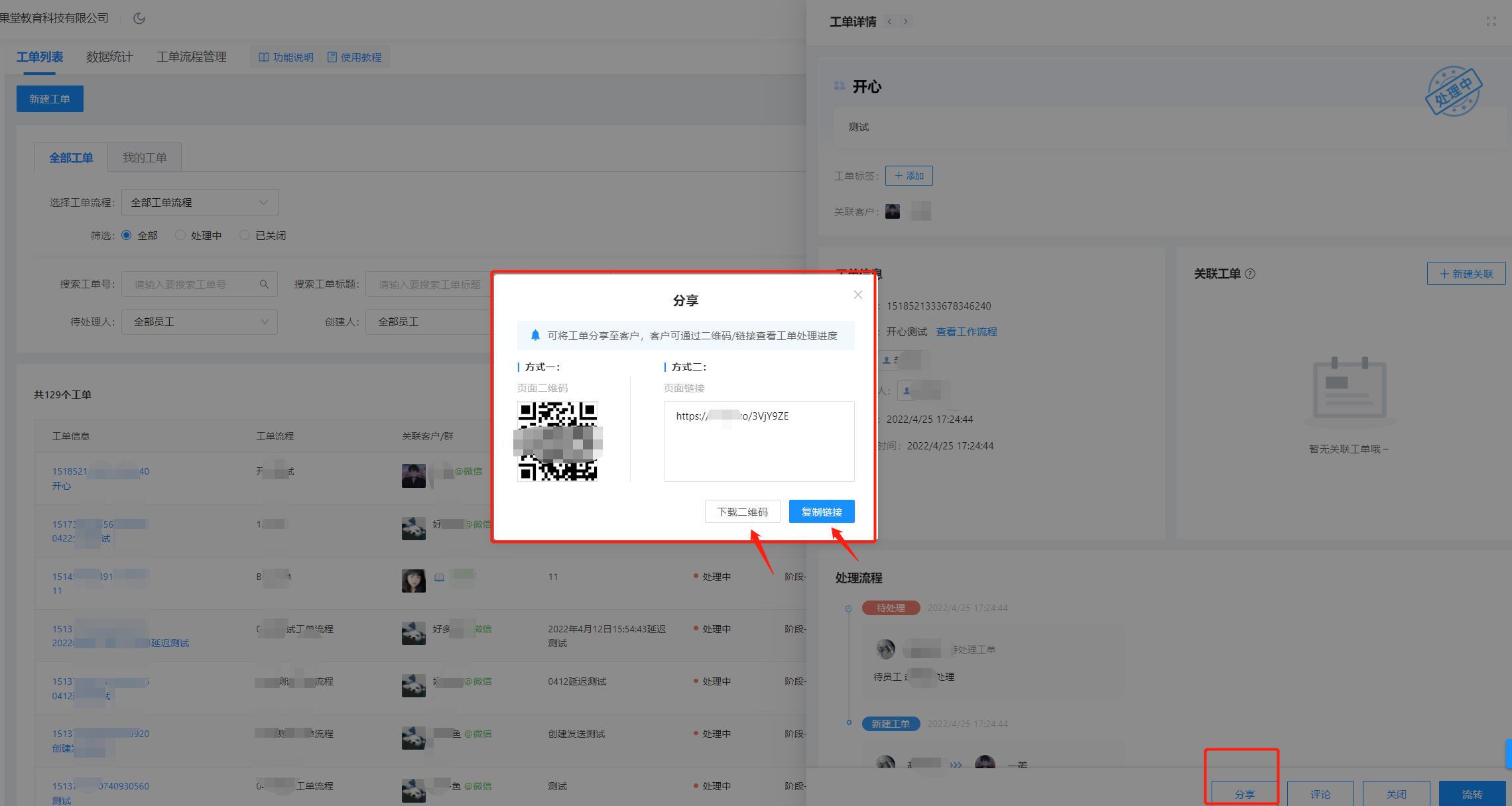
Task: Open the 使用教程 link
Action: point(355,58)
